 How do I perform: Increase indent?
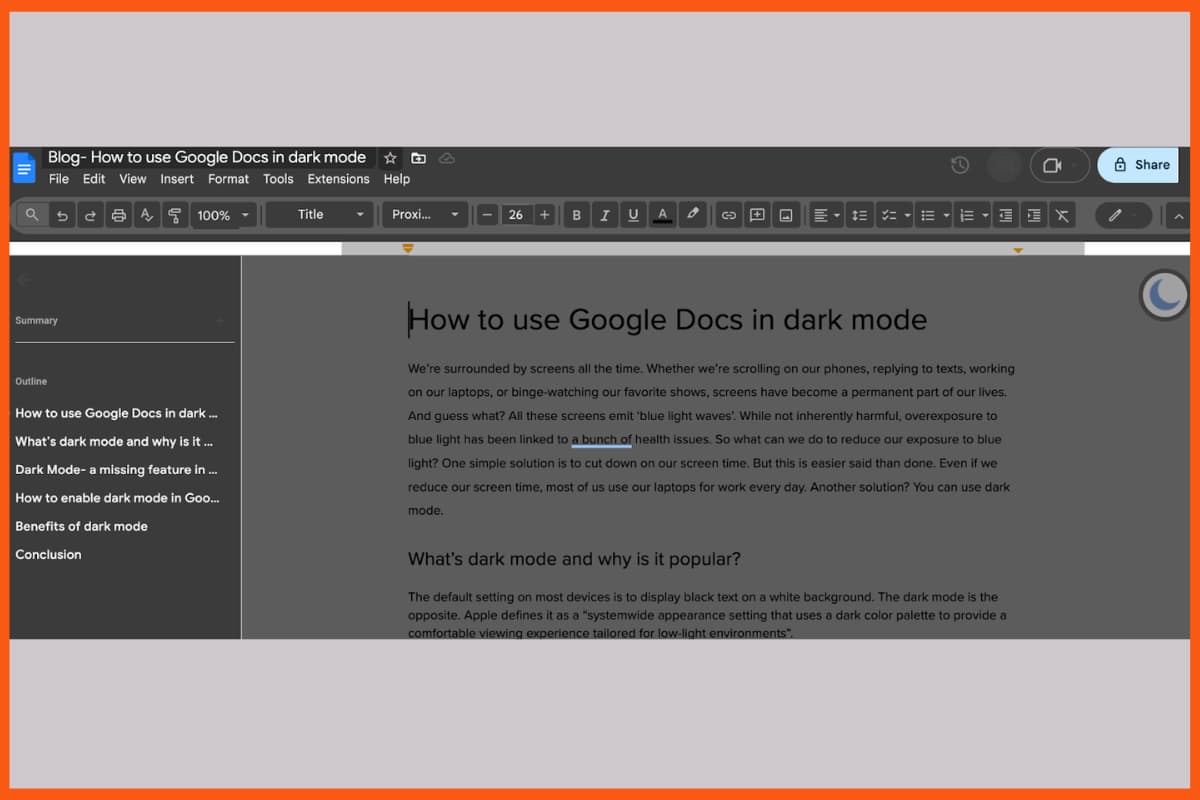point(1034,215)
